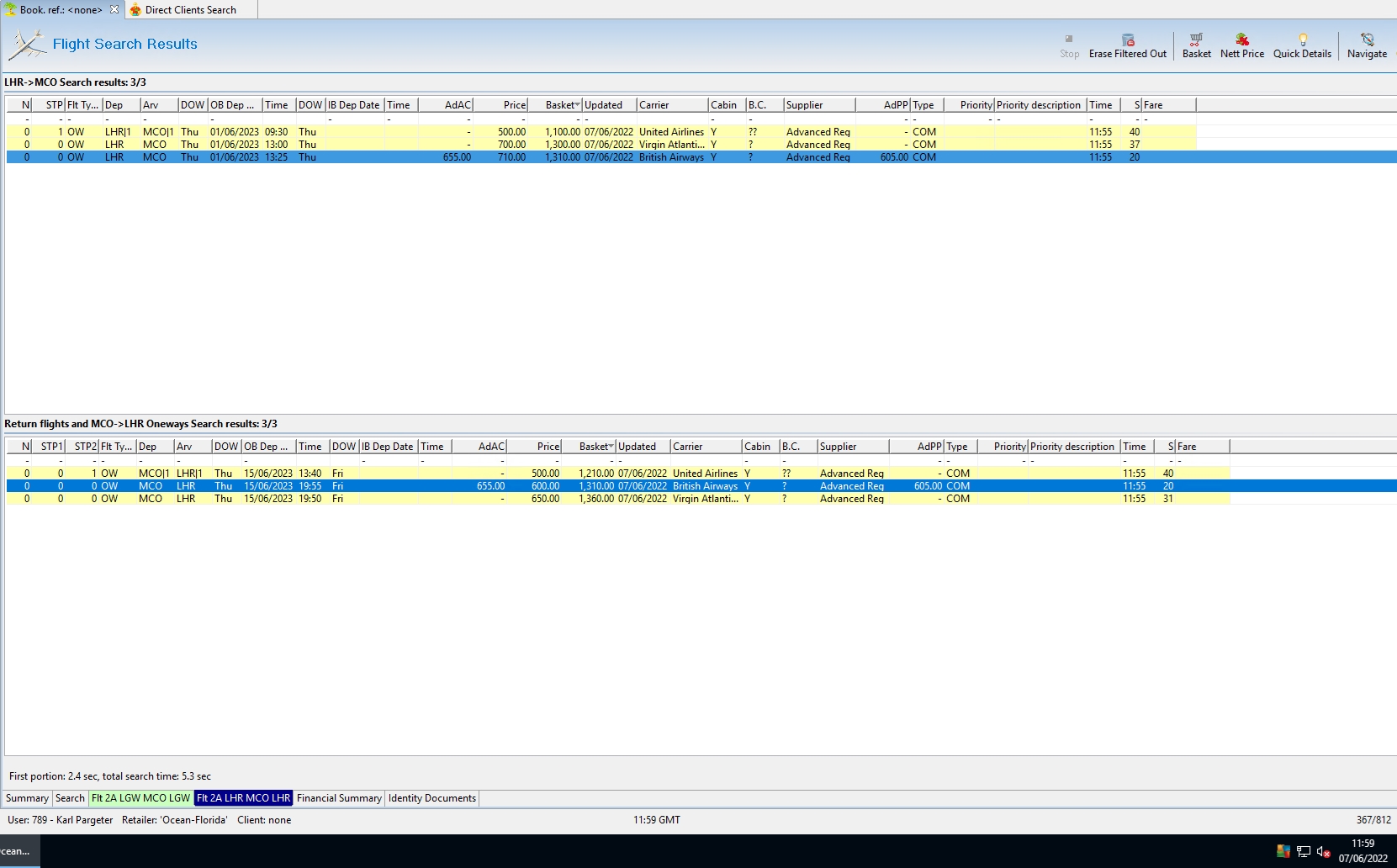Screen dimensions: 1397x868
Task: Click price 650.00 in return Virgin row
Action: [x=545, y=499]
